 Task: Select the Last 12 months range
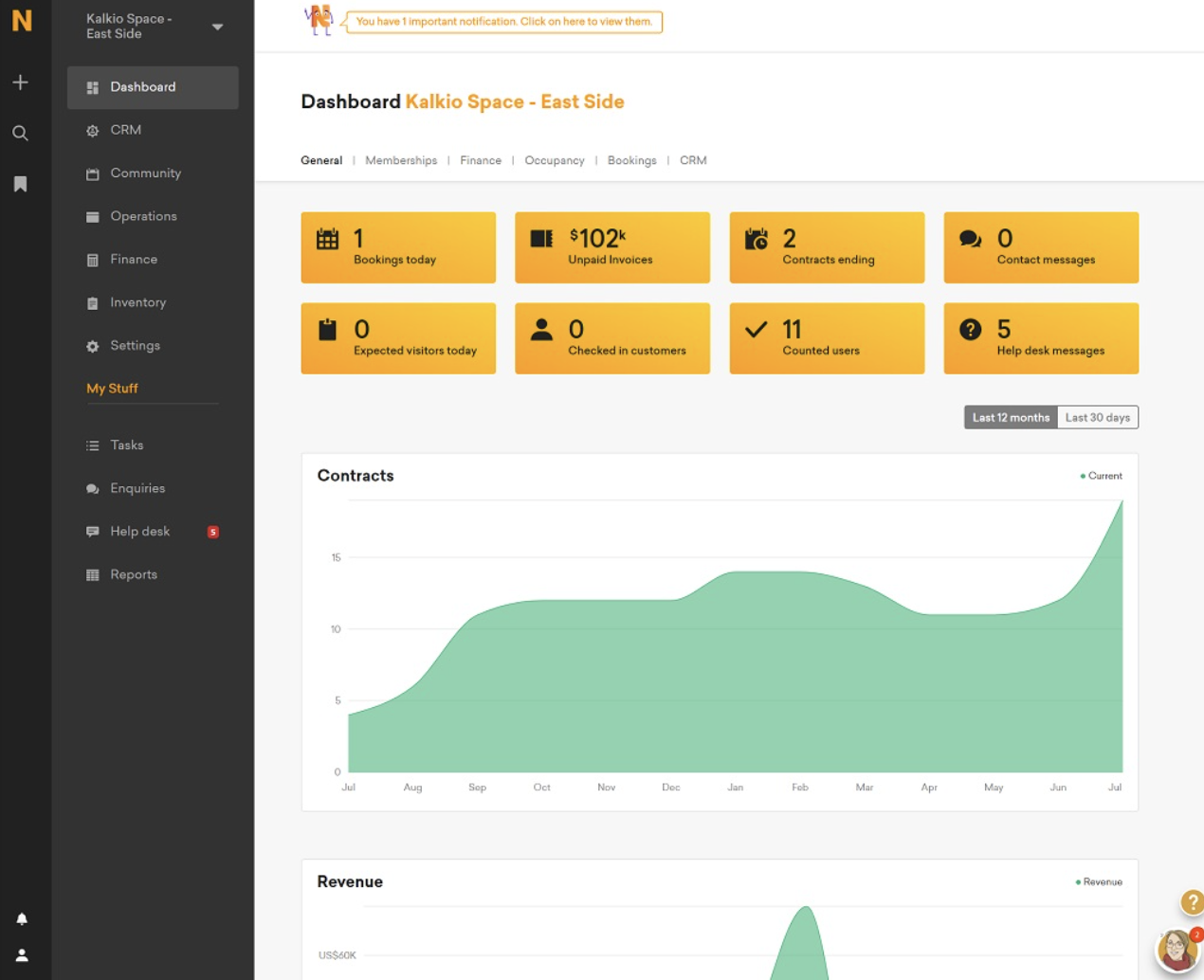(1011, 417)
